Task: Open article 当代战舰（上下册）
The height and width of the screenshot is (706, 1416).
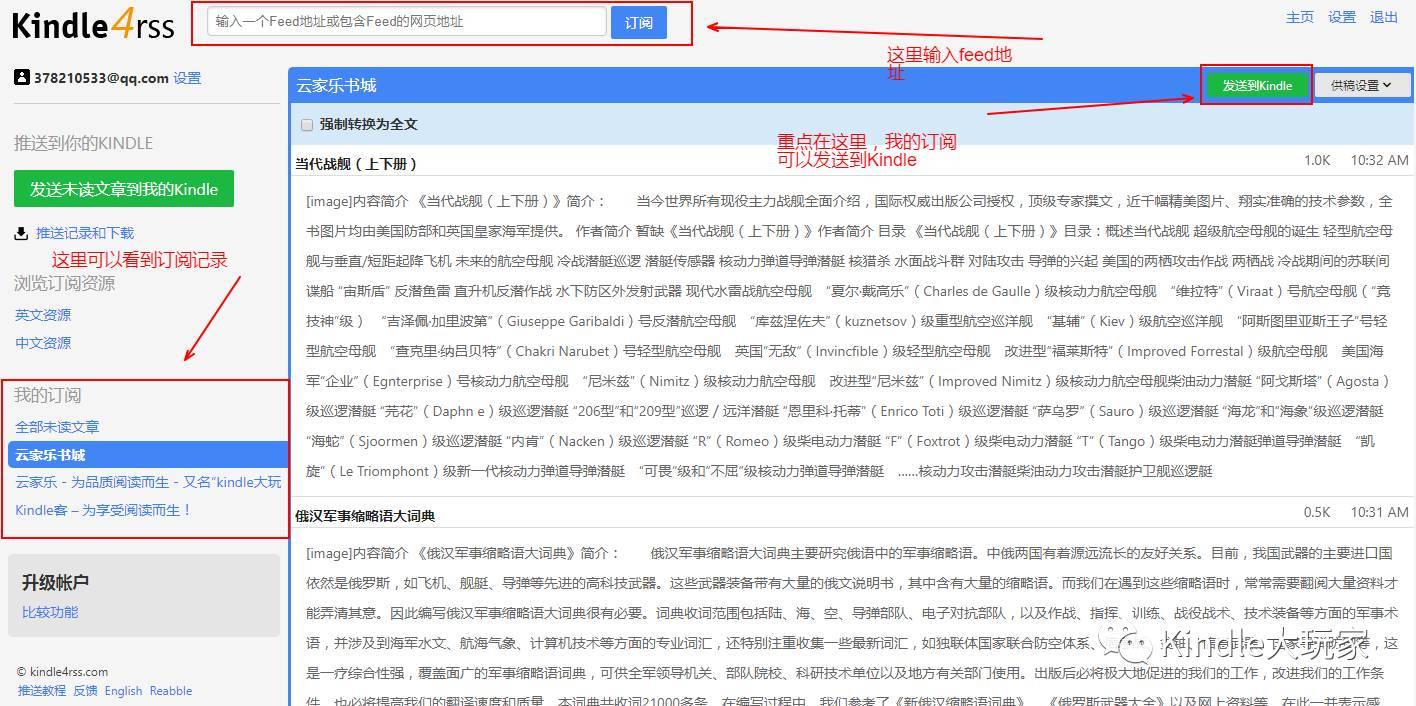Action: click(357, 164)
